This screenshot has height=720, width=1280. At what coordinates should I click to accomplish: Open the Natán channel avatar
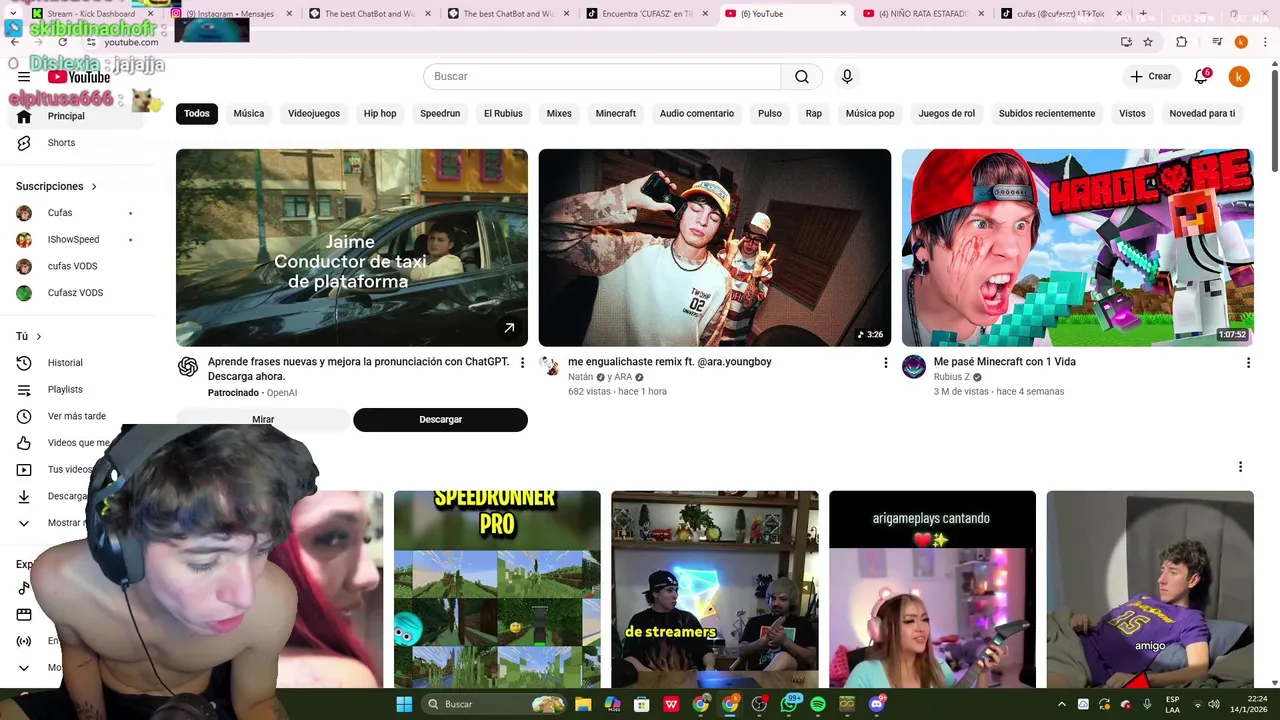pyautogui.click(x=550, y=367)
